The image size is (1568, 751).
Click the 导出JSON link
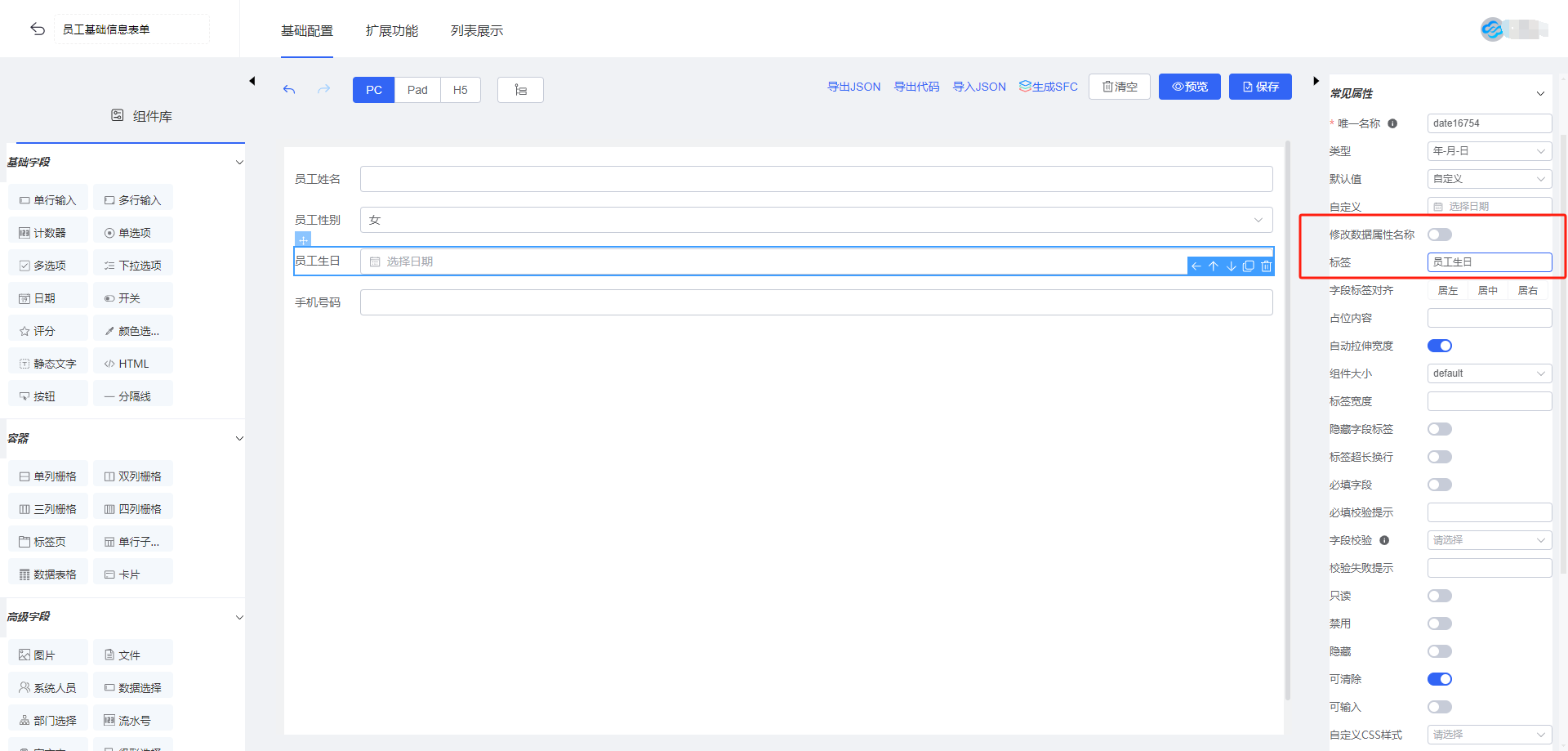[x=853, y=87]
